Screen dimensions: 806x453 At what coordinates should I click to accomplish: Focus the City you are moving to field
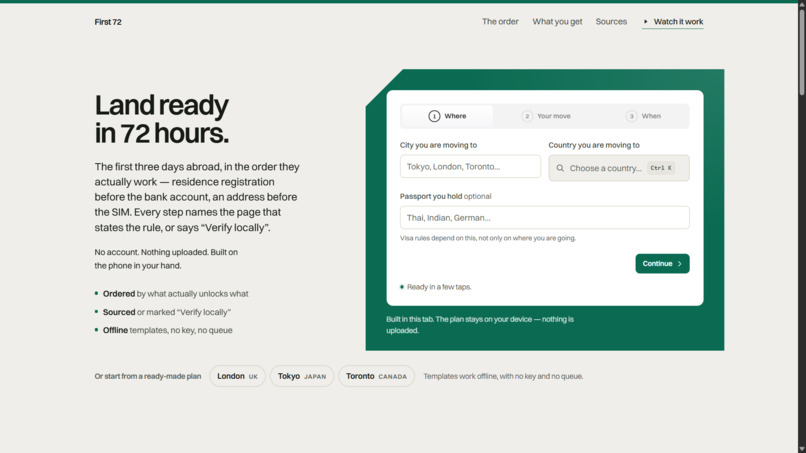point(470,167)
